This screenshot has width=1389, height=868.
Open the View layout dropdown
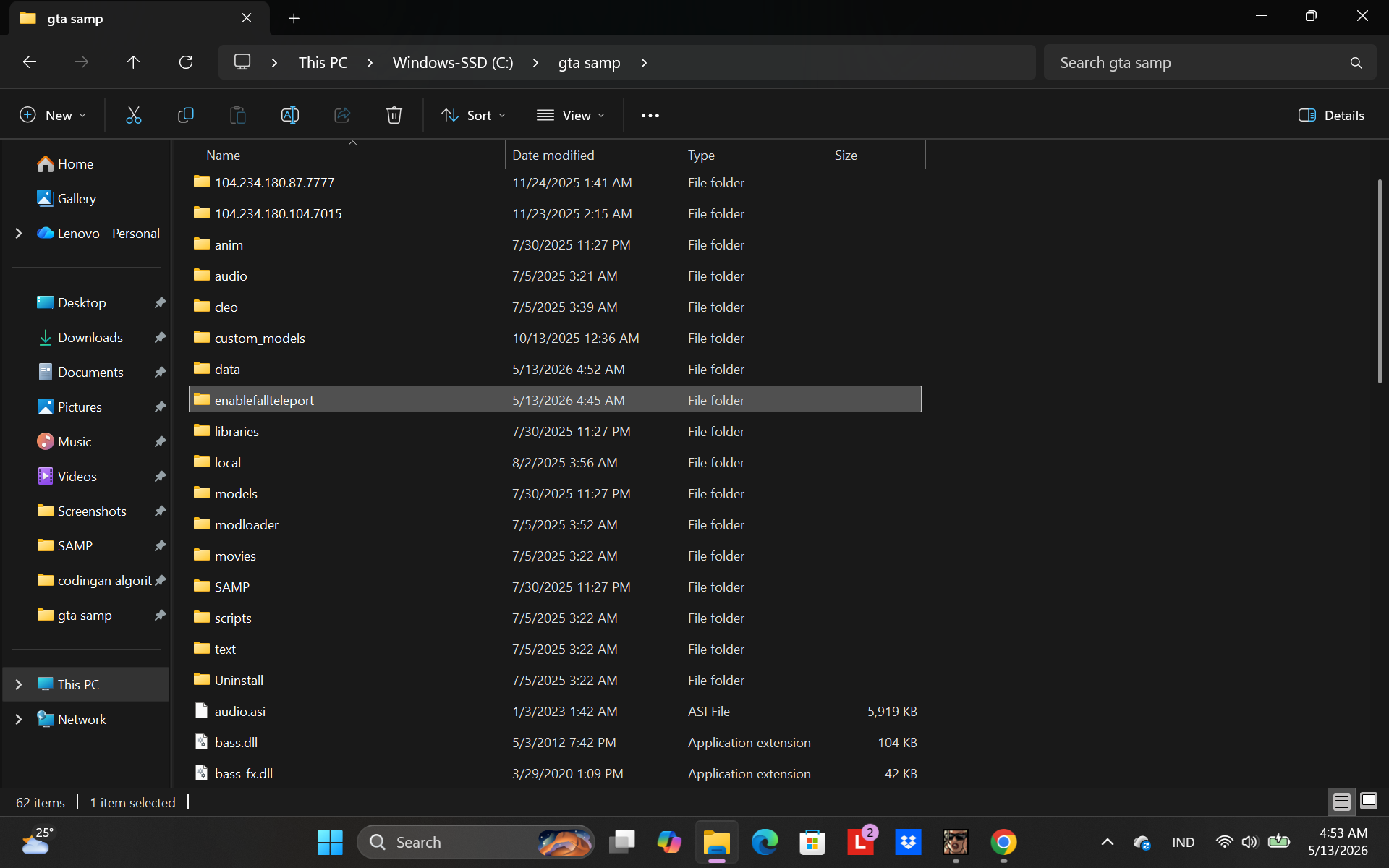point(571,115)
